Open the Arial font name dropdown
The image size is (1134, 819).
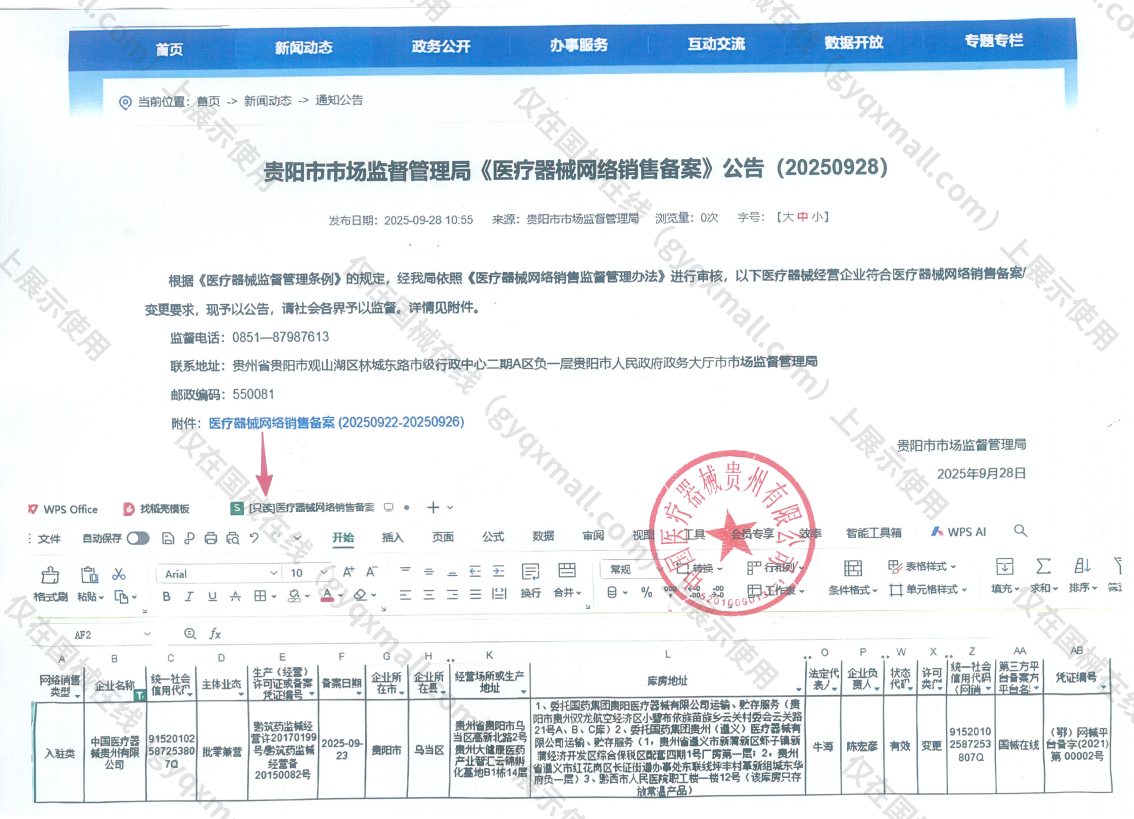tap(274, 573)
